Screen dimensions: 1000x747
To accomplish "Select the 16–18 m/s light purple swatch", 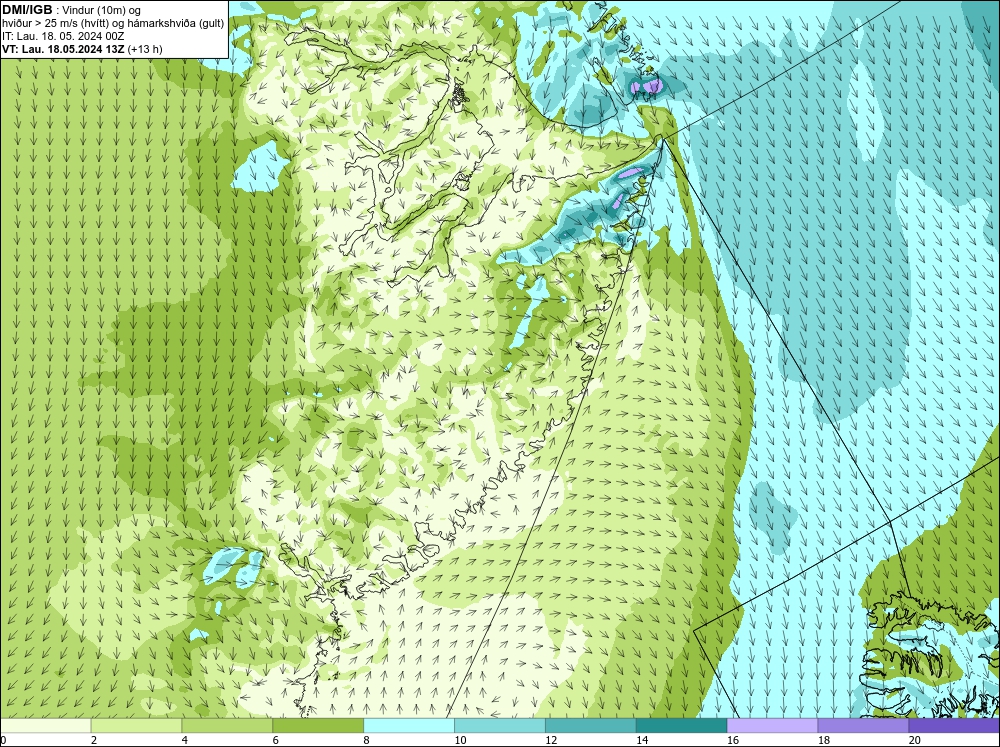I will (x=772, y=726).
